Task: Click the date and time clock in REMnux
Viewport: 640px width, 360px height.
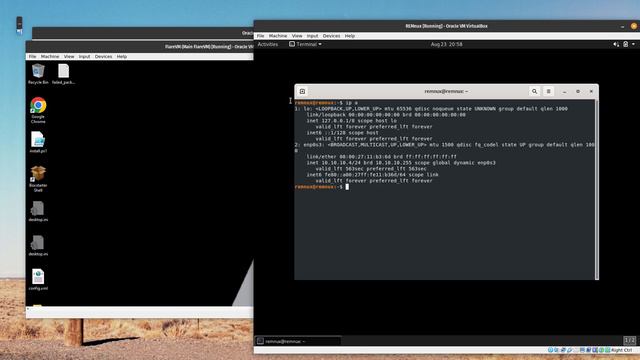Action: [447, 44]
